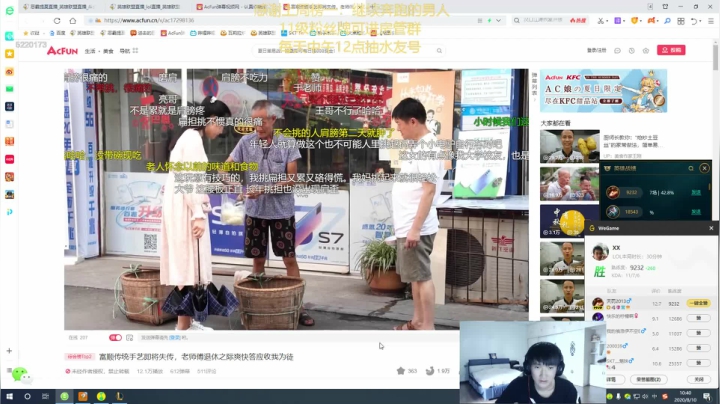Open the scissors screenshot tool in the browser toolbar
This screenshot has height=404, width=720.
[x=600, y=21]
